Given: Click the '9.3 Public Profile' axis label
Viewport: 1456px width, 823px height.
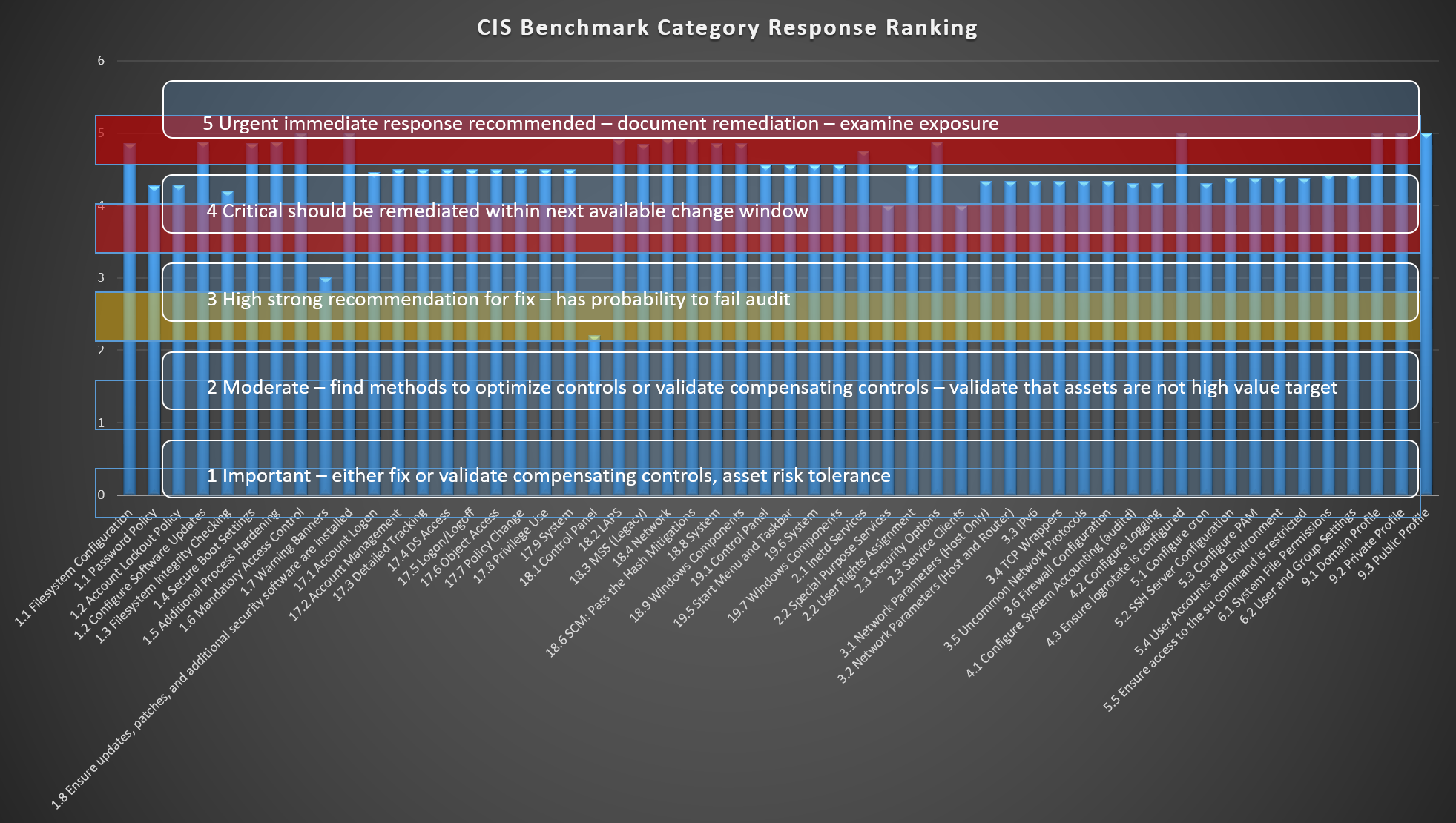Looking at the screenshot, I should click(x=1394, y=545).
